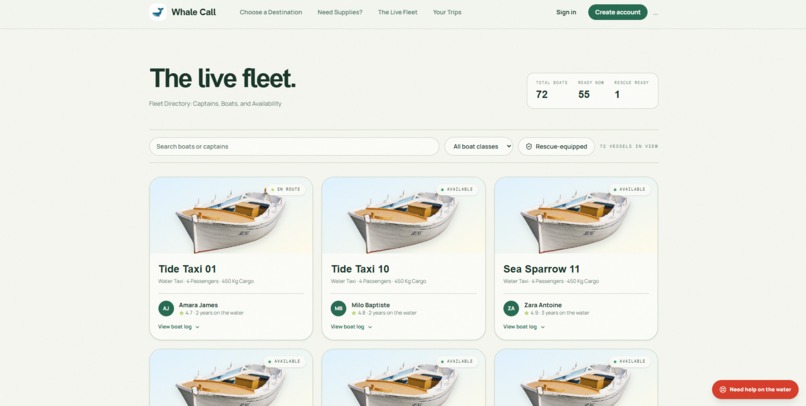The height and width of the screenshot is (406, 806).
Task: Click captain name Zara Antoine
Action: pos(543,305)
